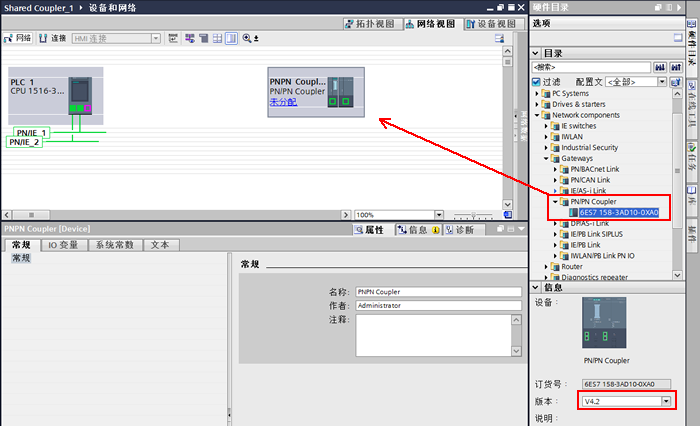Viewport: 700px width, 426px height.
Task: Click the catalog search downward icon
Action: click(x=660, y=67)
